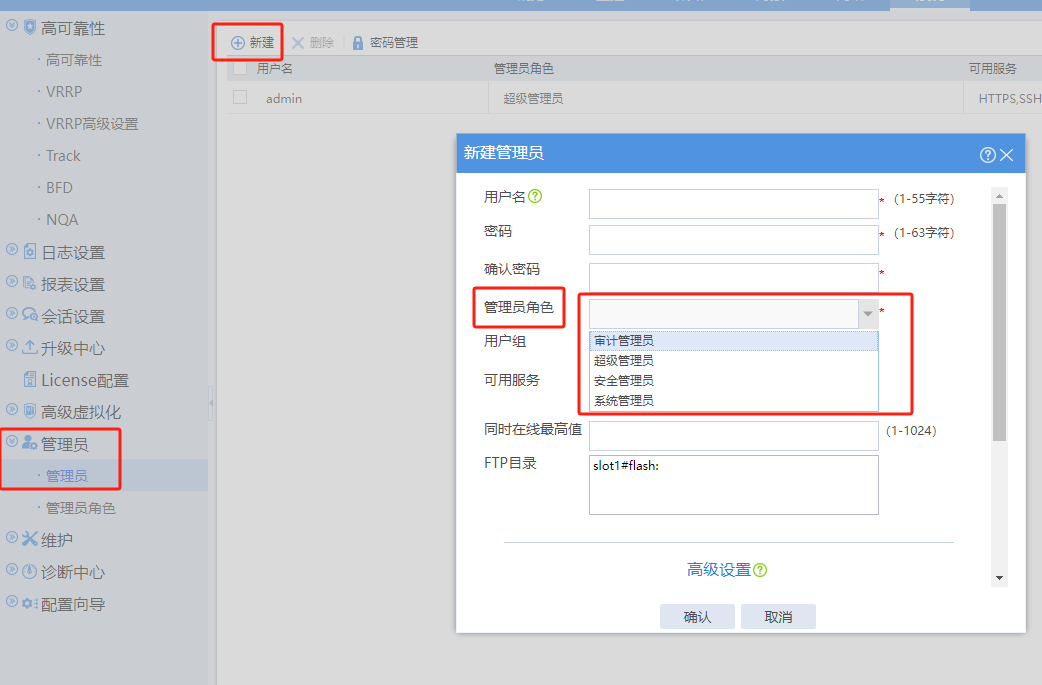Click the 管理员角色 column header

[x=524, y=68]
